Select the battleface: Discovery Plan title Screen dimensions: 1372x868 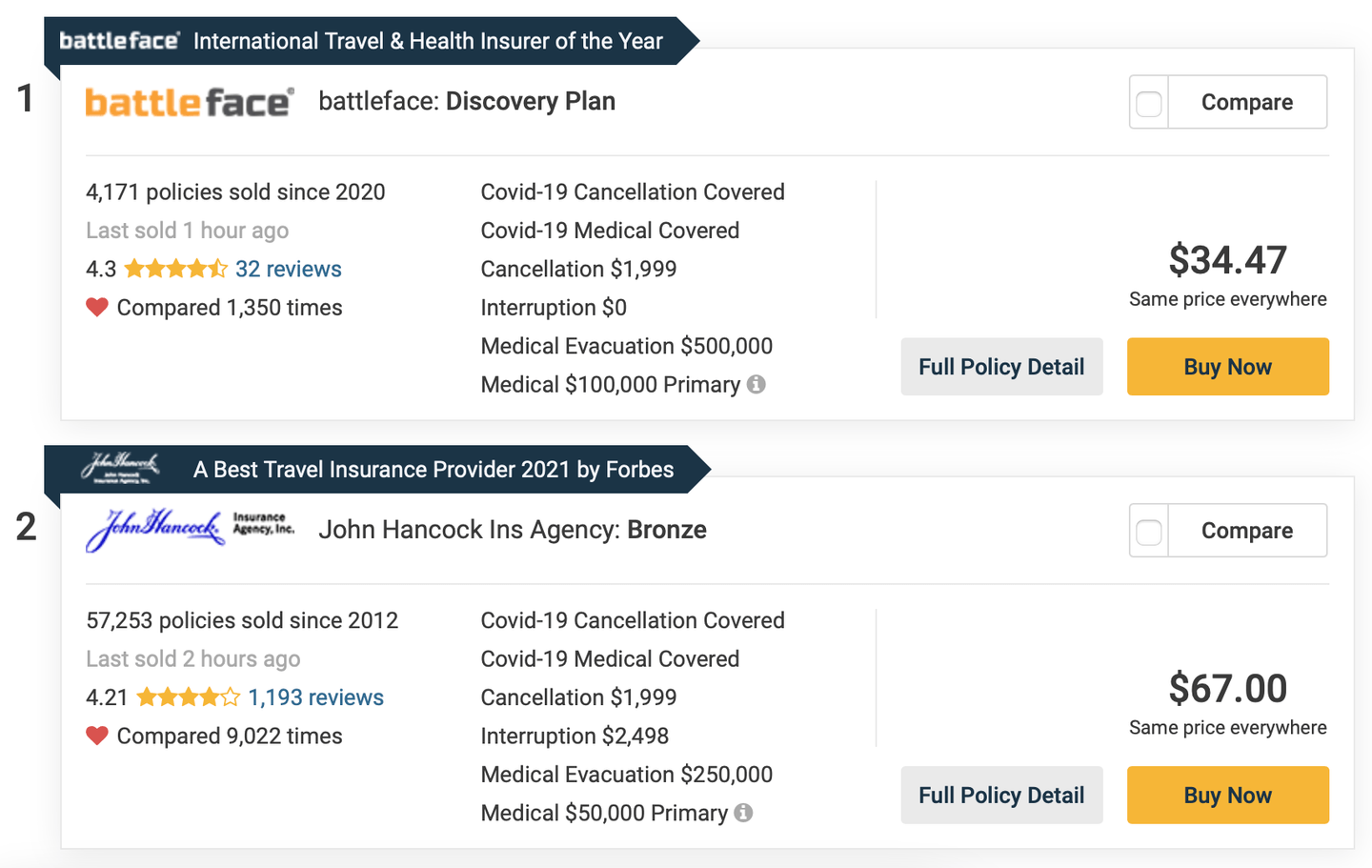(x=467, y=102)
